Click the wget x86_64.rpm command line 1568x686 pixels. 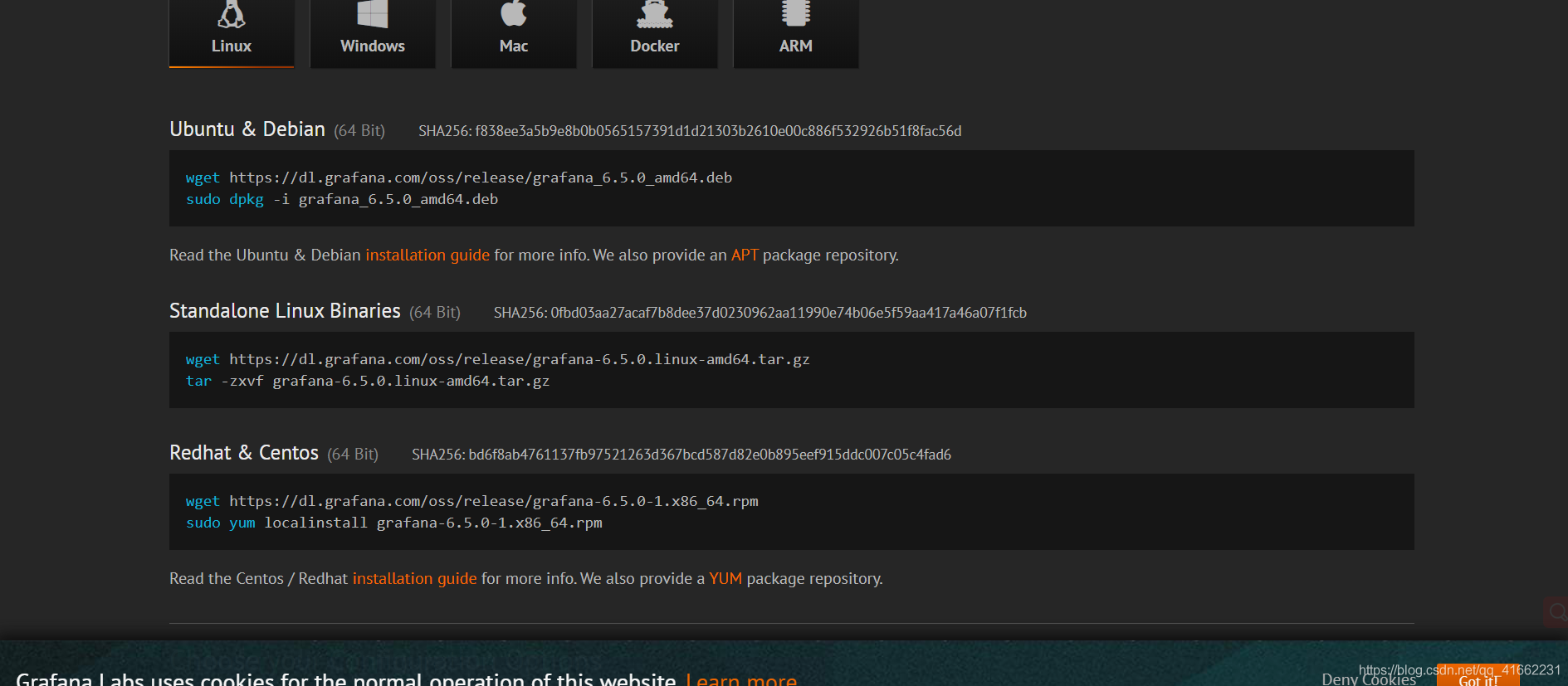point(472,501)
